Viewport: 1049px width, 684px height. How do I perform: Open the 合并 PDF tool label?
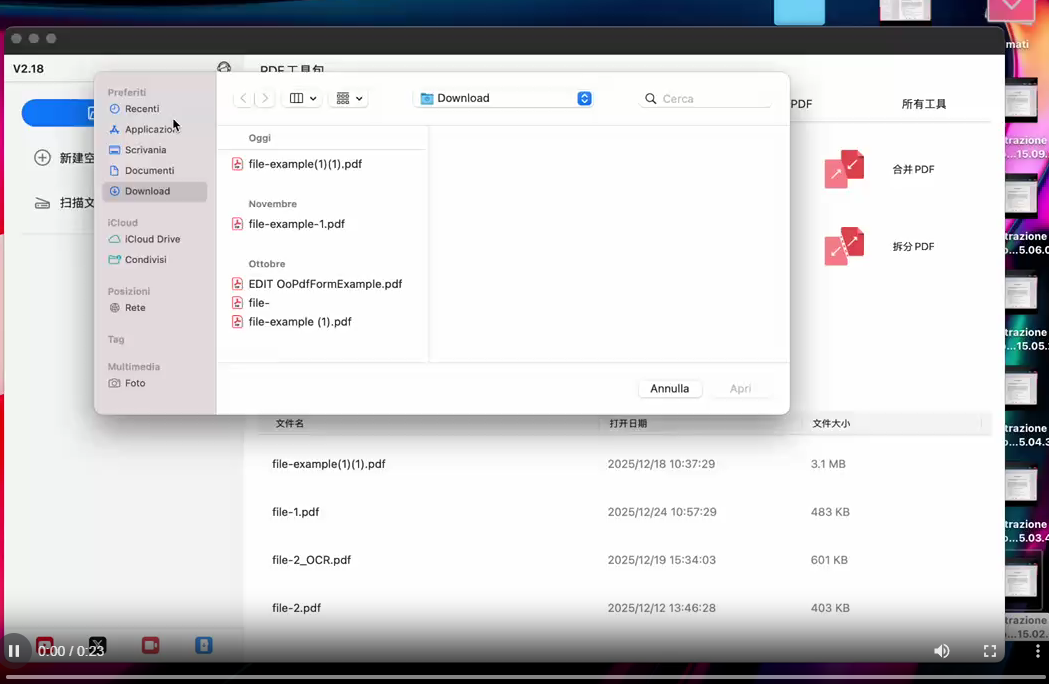[x=913, y=169]
